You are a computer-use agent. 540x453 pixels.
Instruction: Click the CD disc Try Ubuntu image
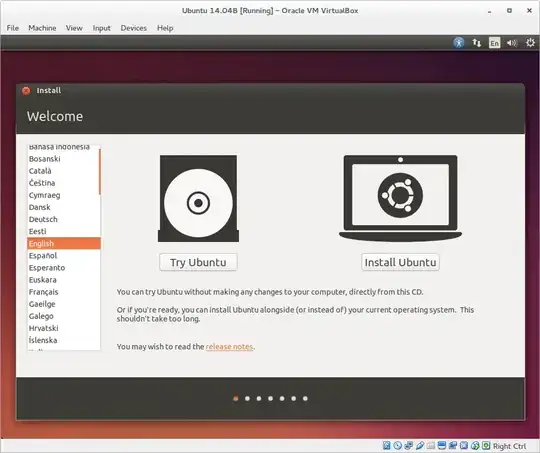tap(198, 198)
